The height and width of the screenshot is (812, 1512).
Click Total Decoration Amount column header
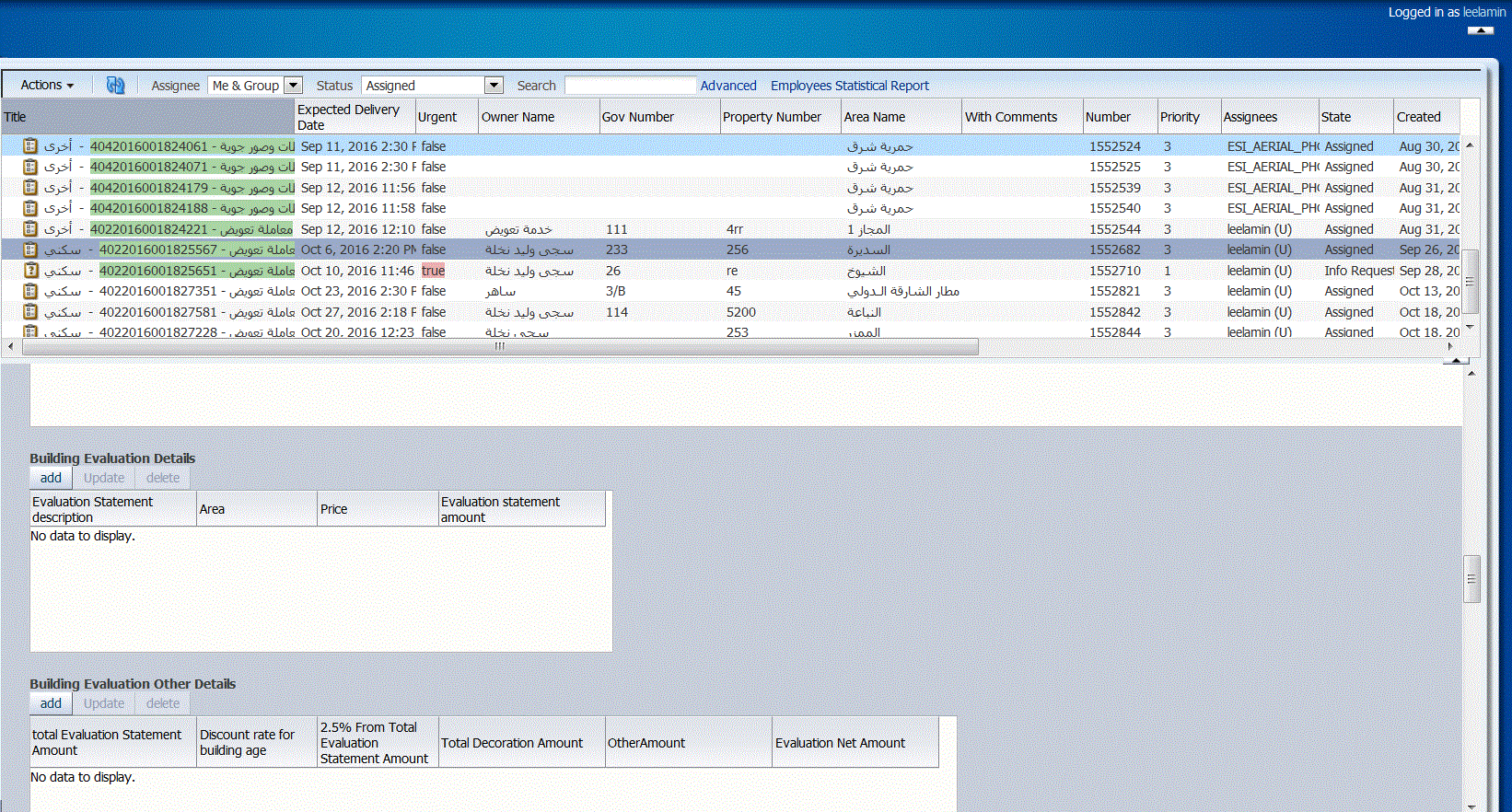coord(521,743)
